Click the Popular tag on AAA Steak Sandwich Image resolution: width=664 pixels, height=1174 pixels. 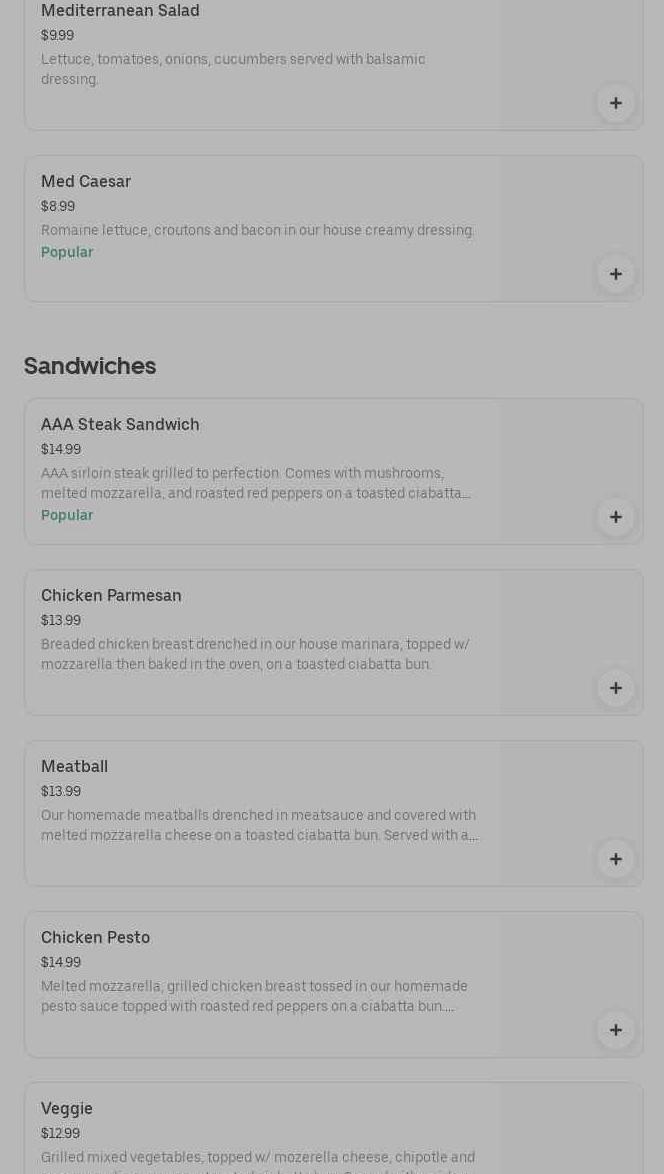(67, 516)
